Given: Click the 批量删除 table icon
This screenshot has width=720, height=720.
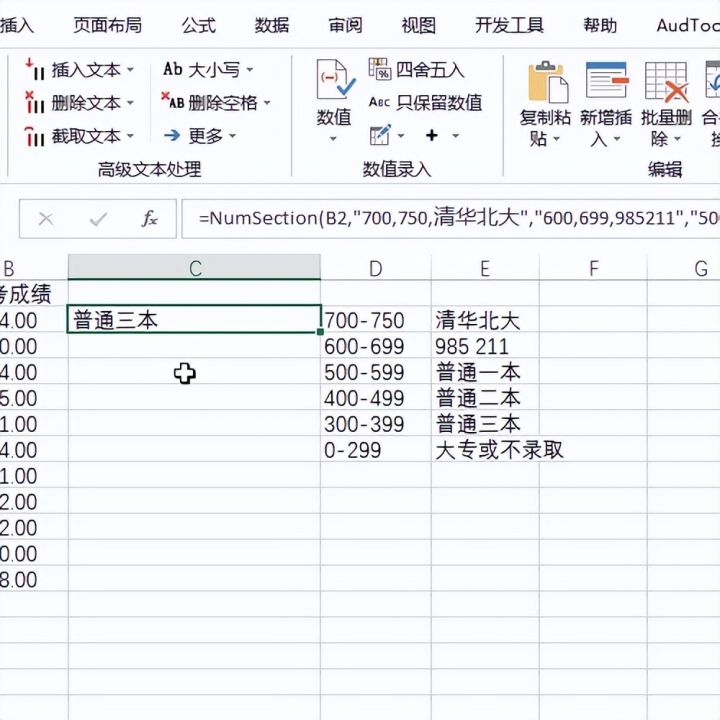Looking at the screenshot, I should coord(666,82).
